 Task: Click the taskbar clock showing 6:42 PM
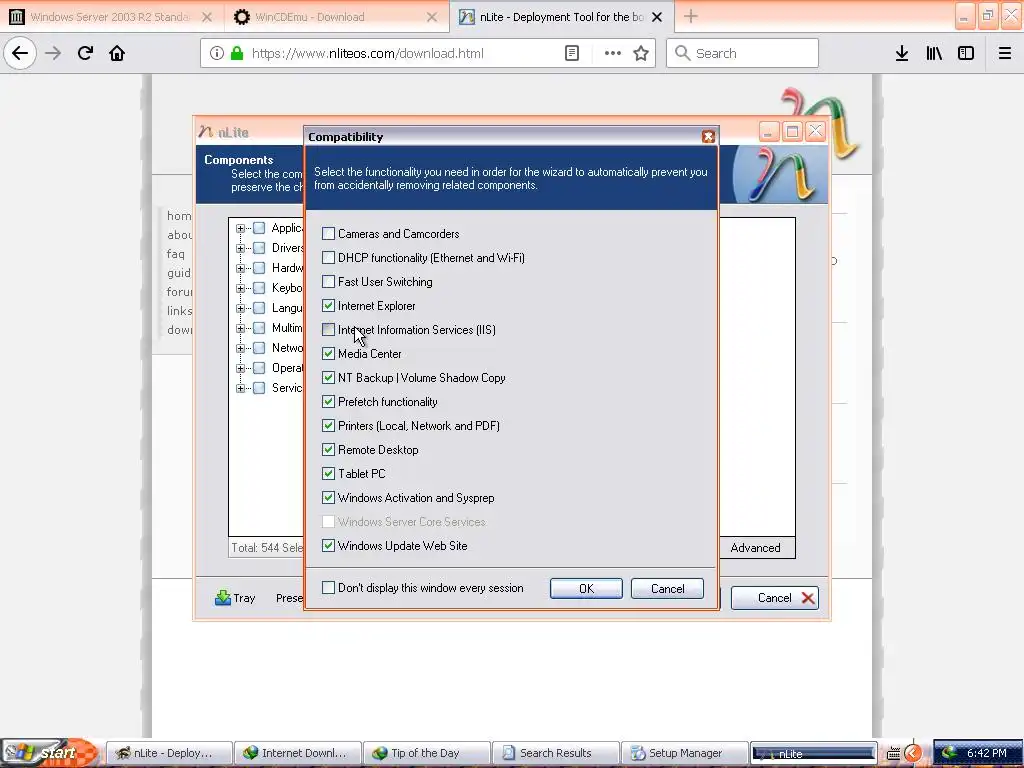click(x=986, y=753)
